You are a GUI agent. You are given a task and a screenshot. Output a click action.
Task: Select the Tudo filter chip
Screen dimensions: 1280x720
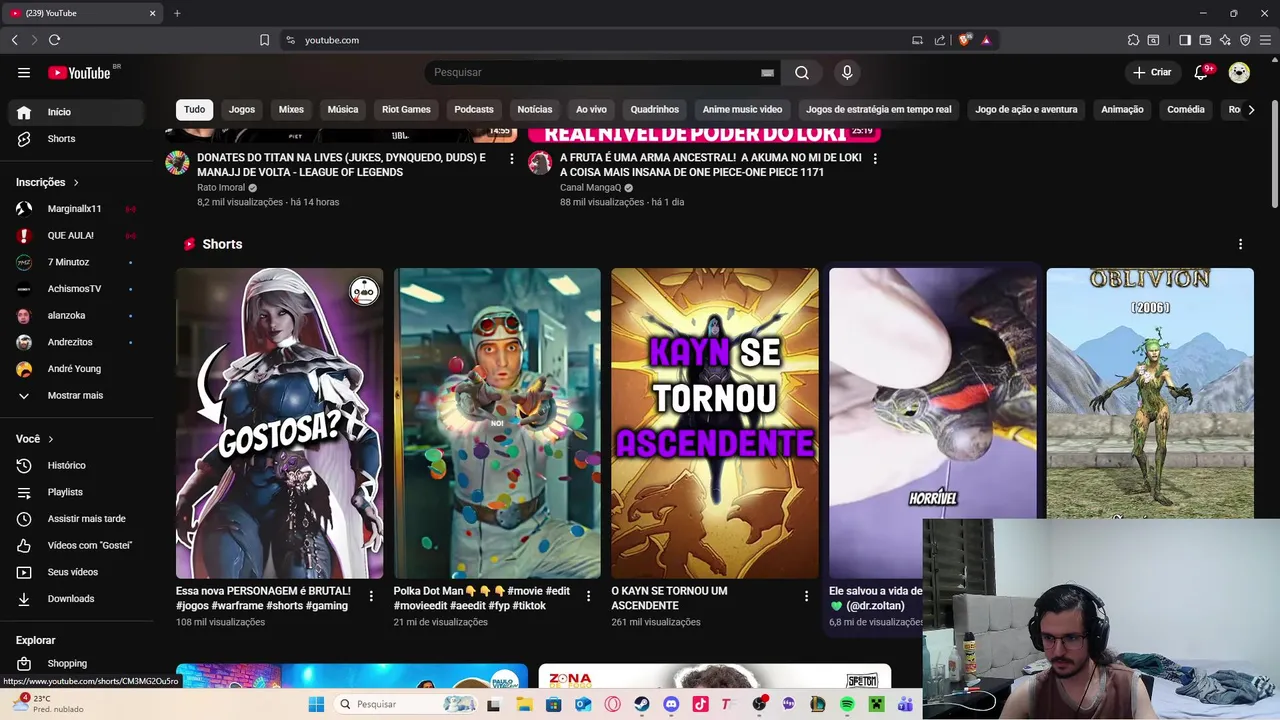pos(194,110)
